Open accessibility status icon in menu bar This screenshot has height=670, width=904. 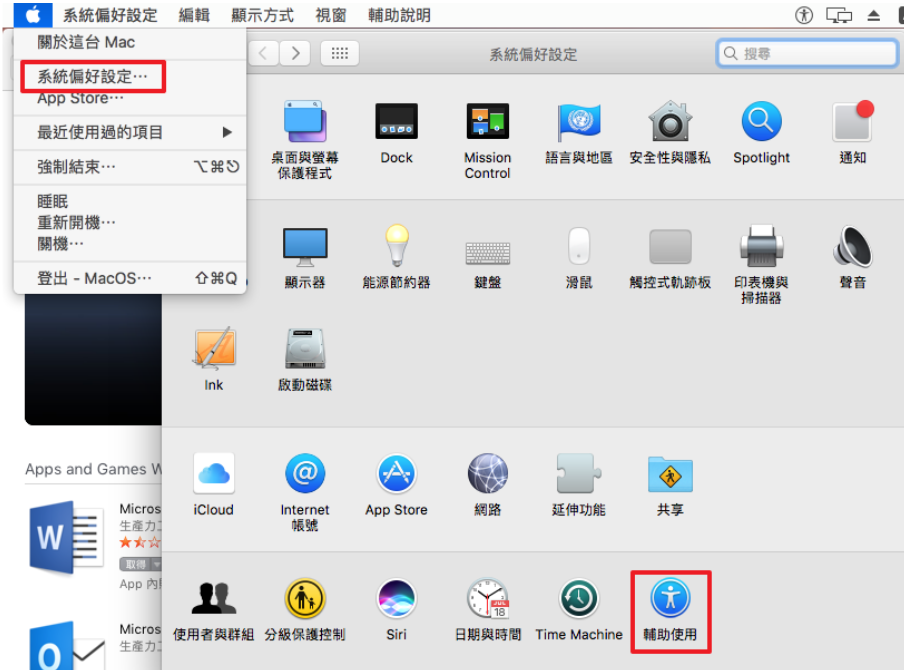804,15
